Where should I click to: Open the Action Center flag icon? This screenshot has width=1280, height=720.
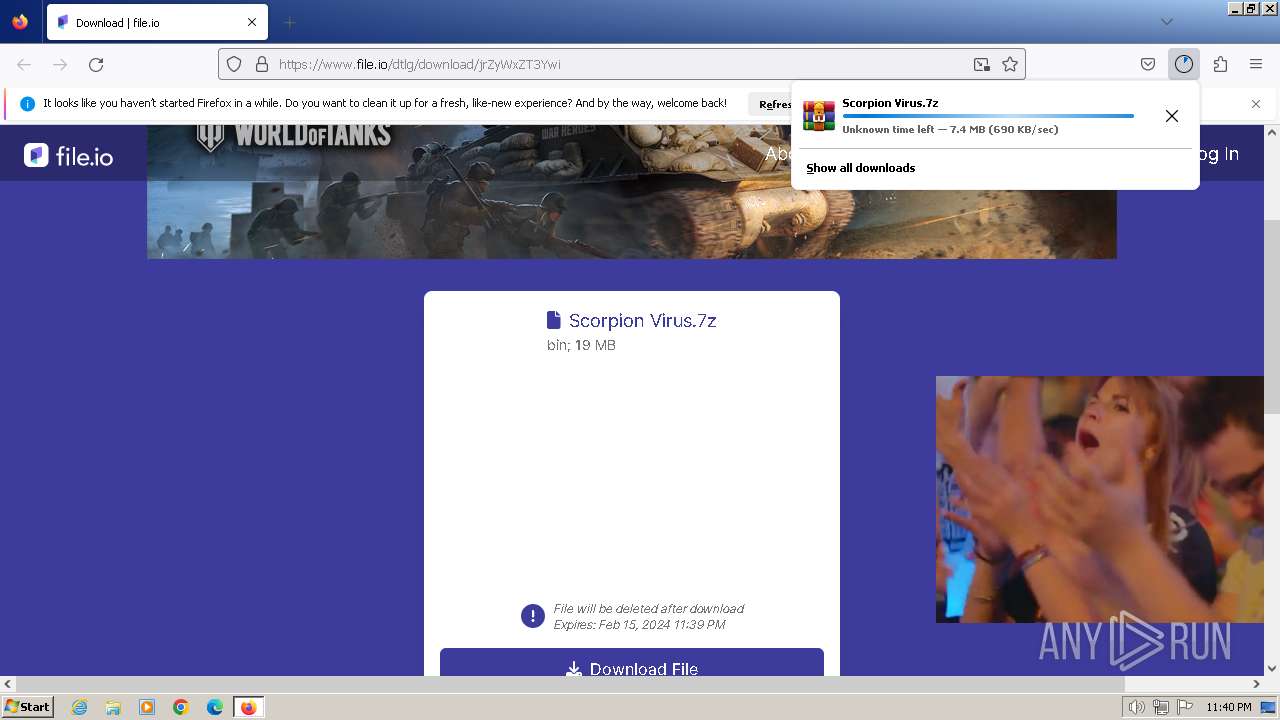point(1185,707)
